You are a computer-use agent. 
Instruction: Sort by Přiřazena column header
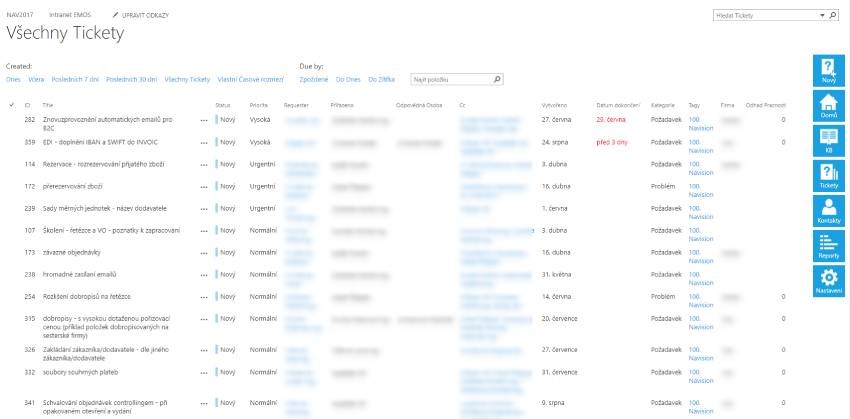(x=342, y=105)
